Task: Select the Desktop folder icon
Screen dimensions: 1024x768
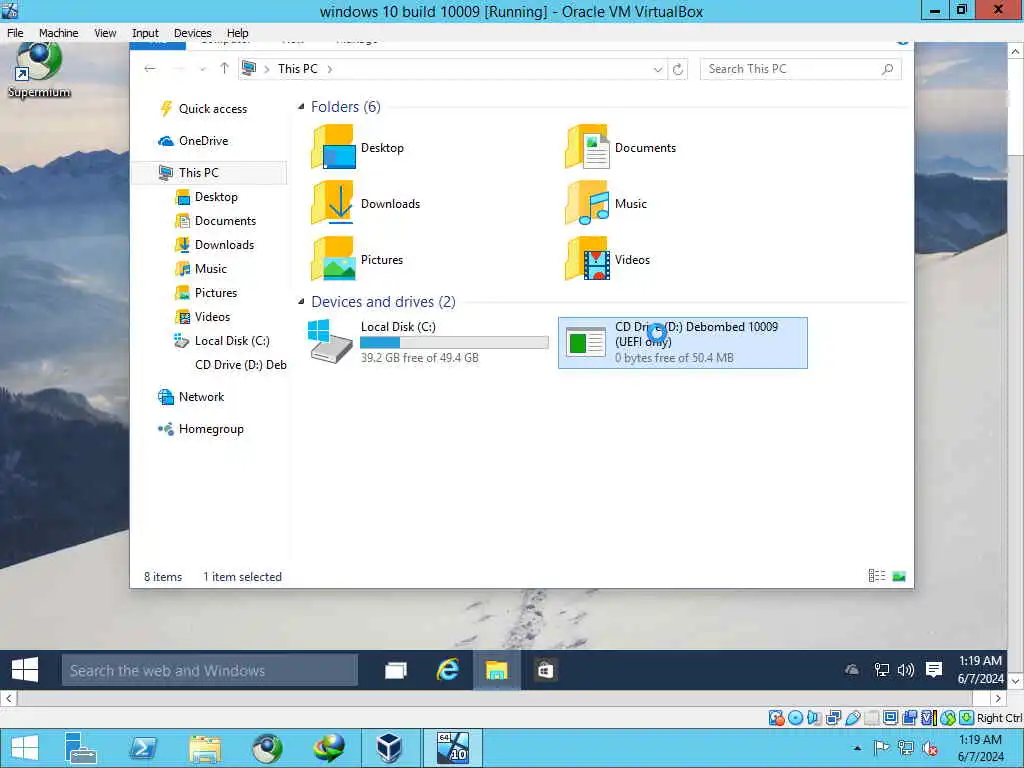Action: 334,148
